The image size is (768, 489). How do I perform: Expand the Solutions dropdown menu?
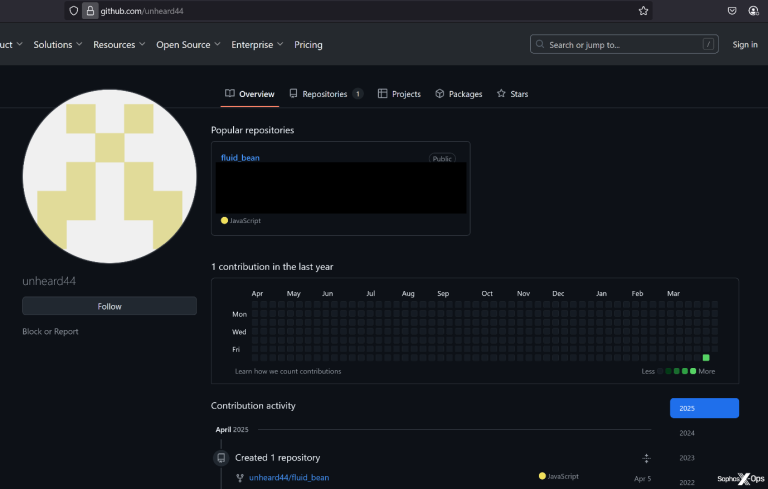click(x=58, y=45)
